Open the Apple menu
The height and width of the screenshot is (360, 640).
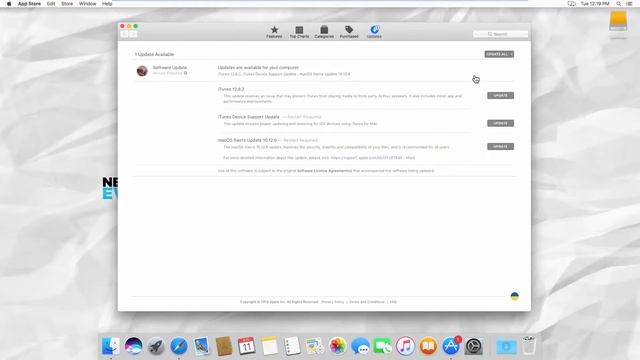coord(9,4)
